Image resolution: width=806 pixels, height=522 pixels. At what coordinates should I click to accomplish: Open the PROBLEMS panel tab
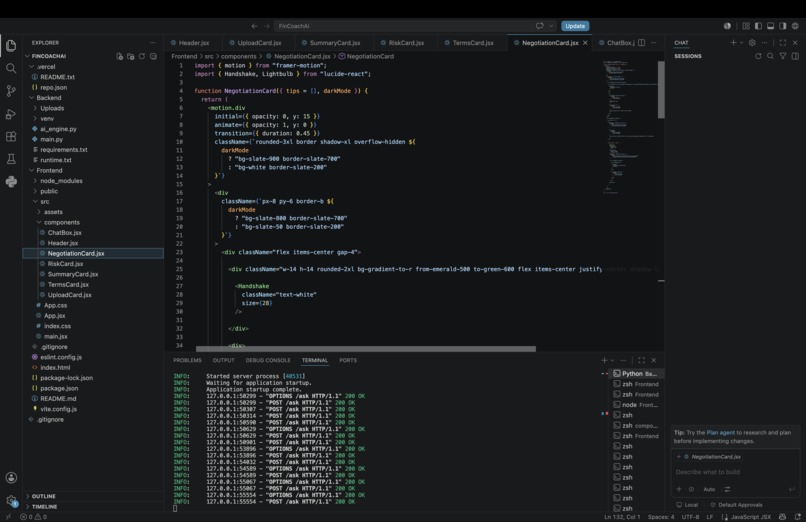(x=187, y=360)
